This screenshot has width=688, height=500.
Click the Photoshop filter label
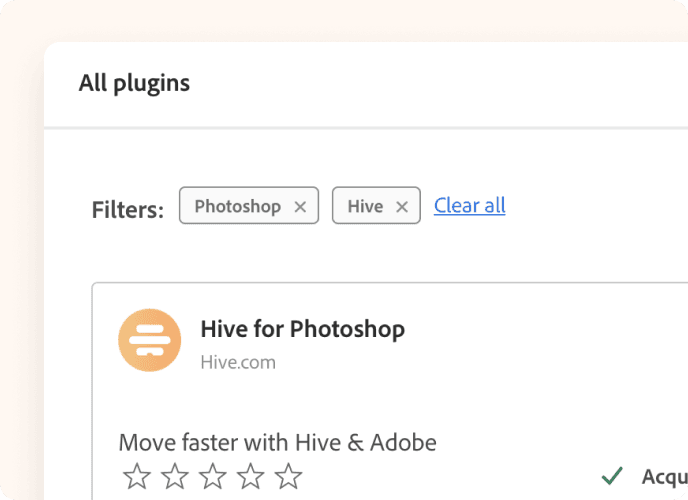237,206
